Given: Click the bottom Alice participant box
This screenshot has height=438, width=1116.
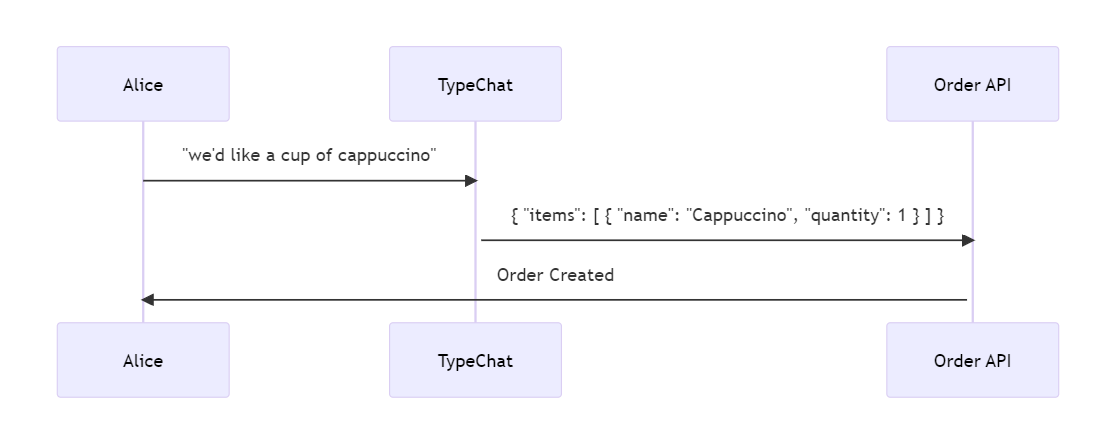Looking at the screenshot, I should [143, 360].
